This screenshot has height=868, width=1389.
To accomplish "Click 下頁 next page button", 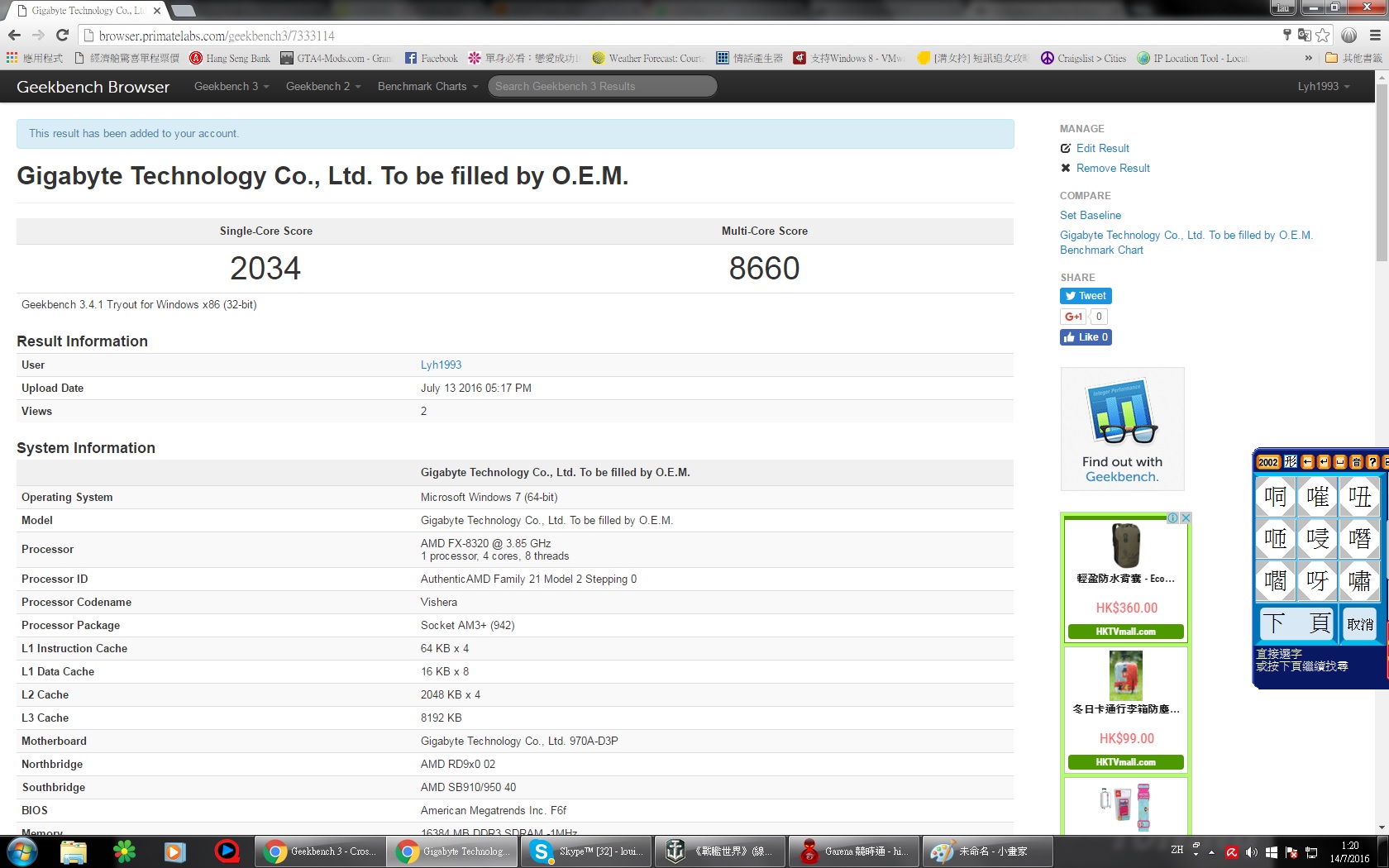I will tap(1296, 623).
